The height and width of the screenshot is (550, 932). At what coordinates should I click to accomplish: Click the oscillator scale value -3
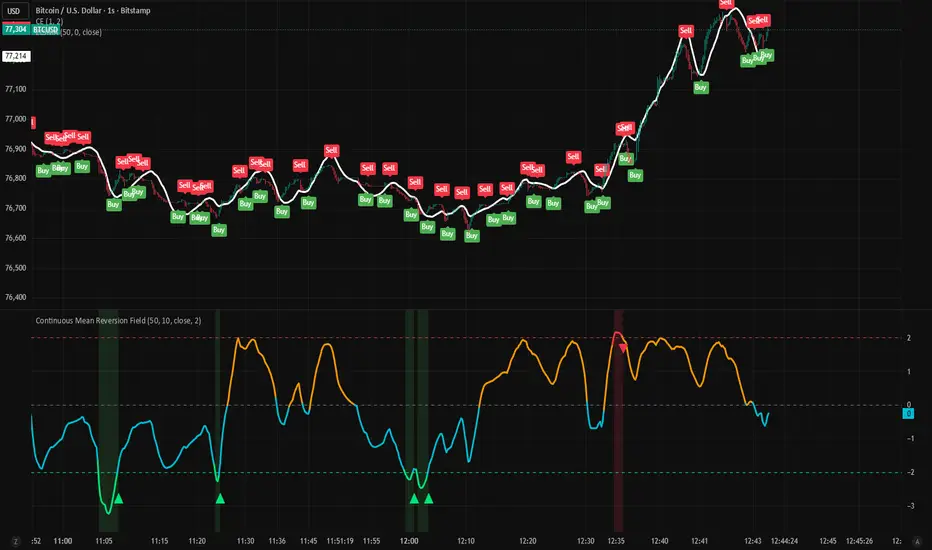point(910,506)
